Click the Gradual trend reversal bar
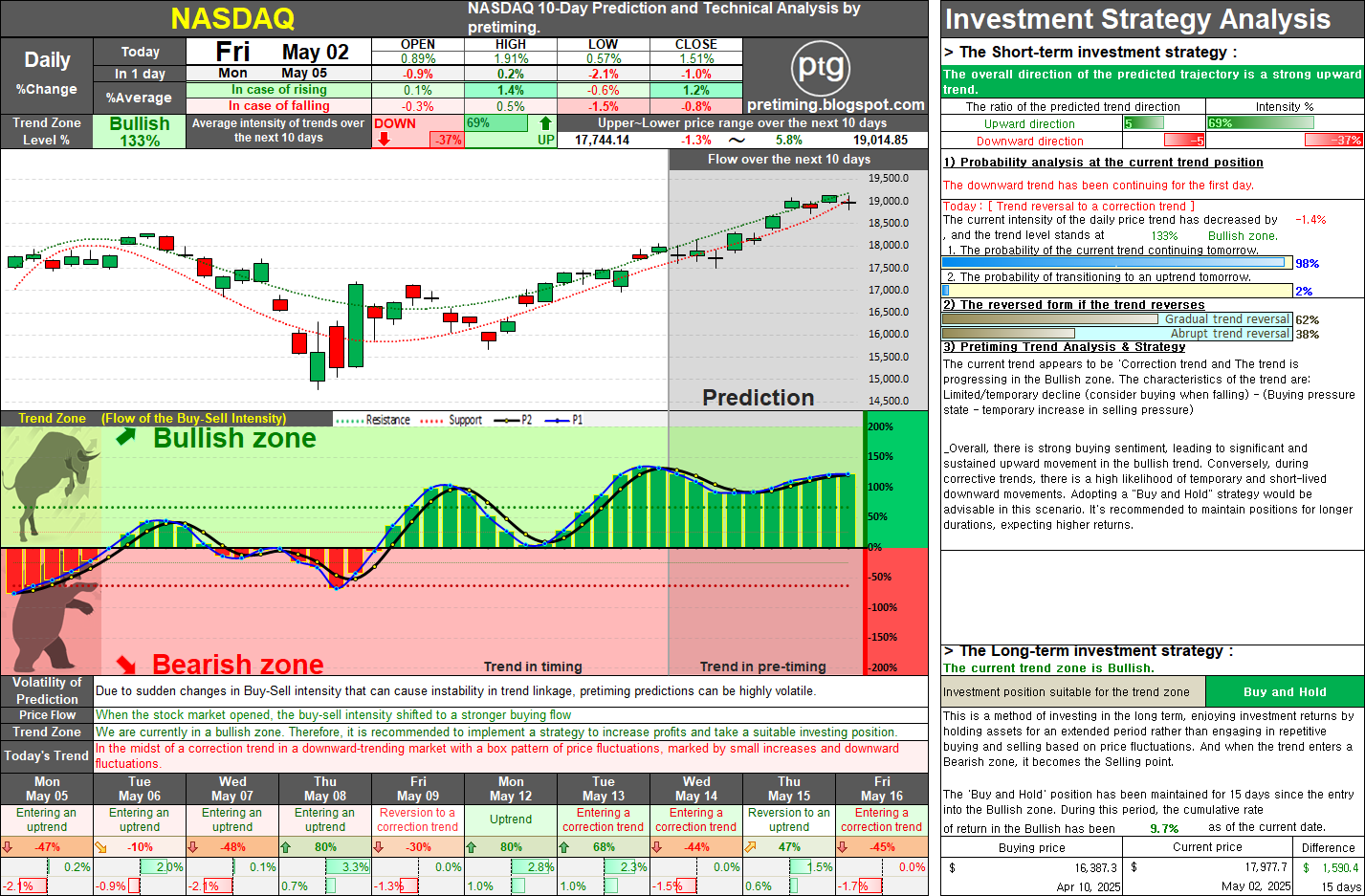This screenshot has height=896, width=1365. (x=1117, y=319)
